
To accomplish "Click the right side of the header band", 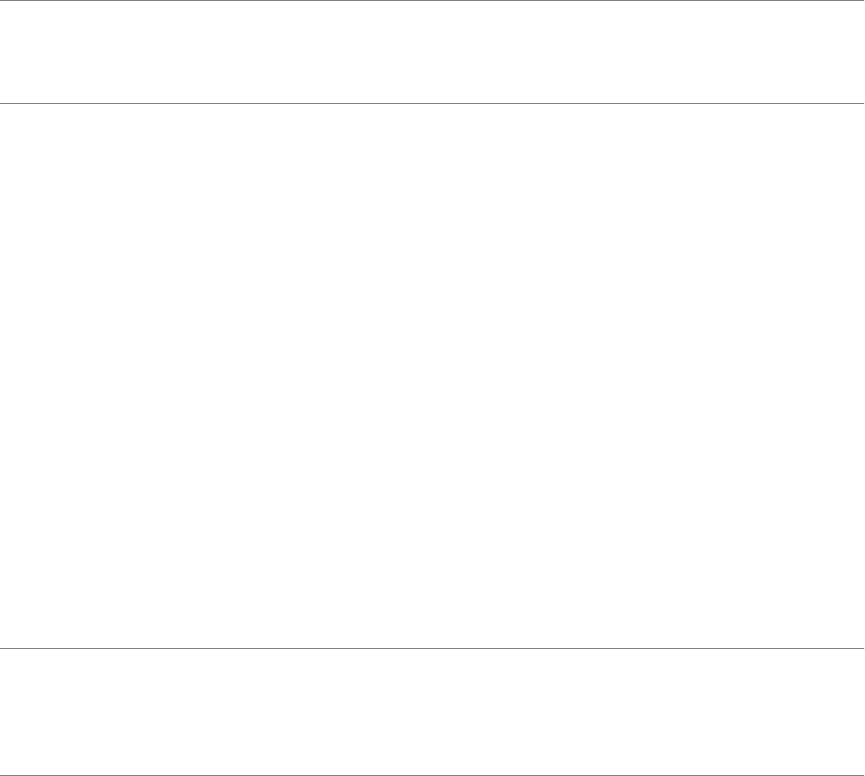I will 809,52.
